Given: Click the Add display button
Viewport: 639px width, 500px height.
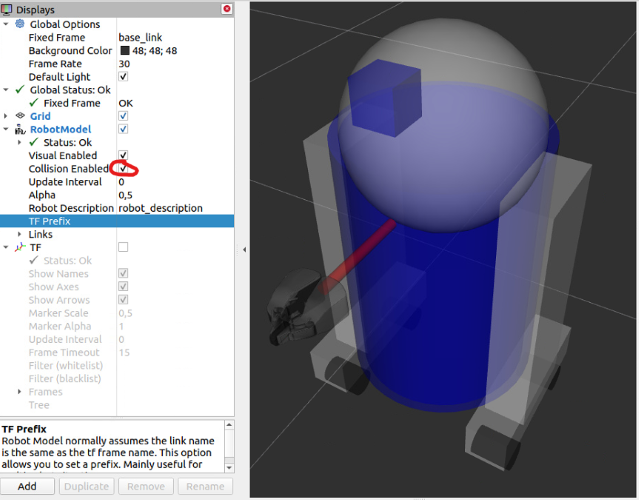Looking at the screenshot, I should pyautogui.click(x=27, y=486).
